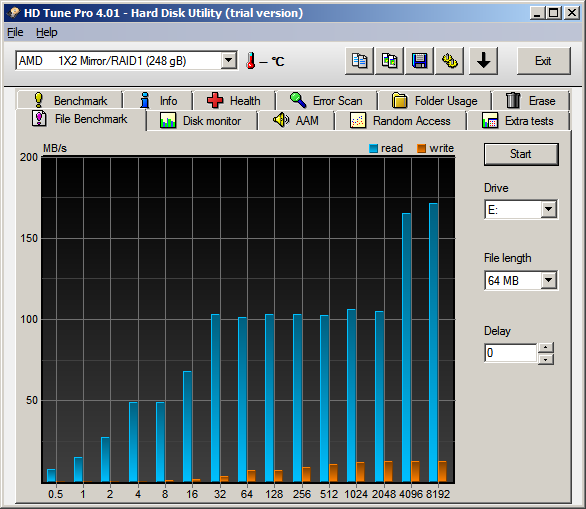The height and width of the screenshot is (509, 586).
Task: Click the minimize to tray down arrow icon
Action: click(483, 61)
